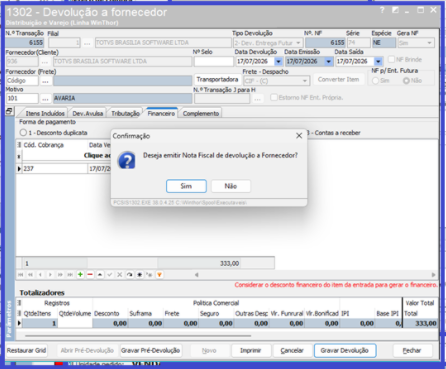Image resolution: width=446 pixels, height=369 pixels.
Task: Click the Parâmetros vertical side label
Action: click(9, 318)
